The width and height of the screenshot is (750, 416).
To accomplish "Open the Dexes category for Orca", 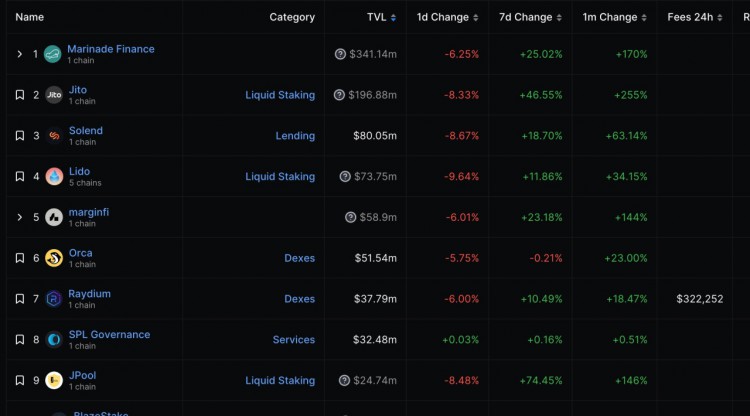I will click(299, 258).
